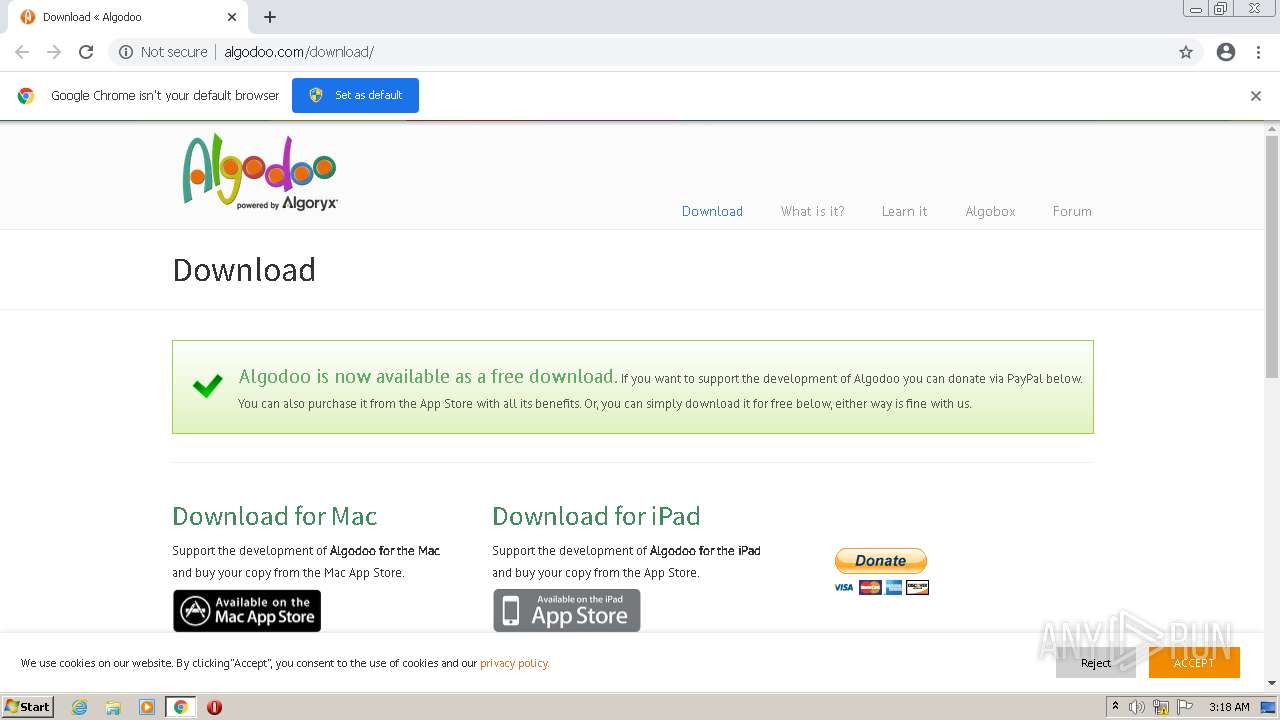Open media player from the taskbar

coord(147,707)
